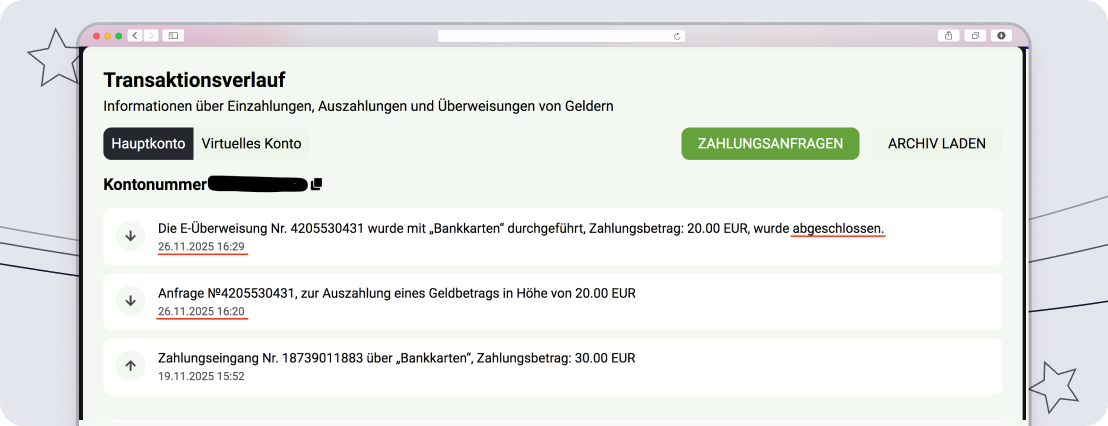Select the Anfrage №4205530431 entry text

(397, 293)
